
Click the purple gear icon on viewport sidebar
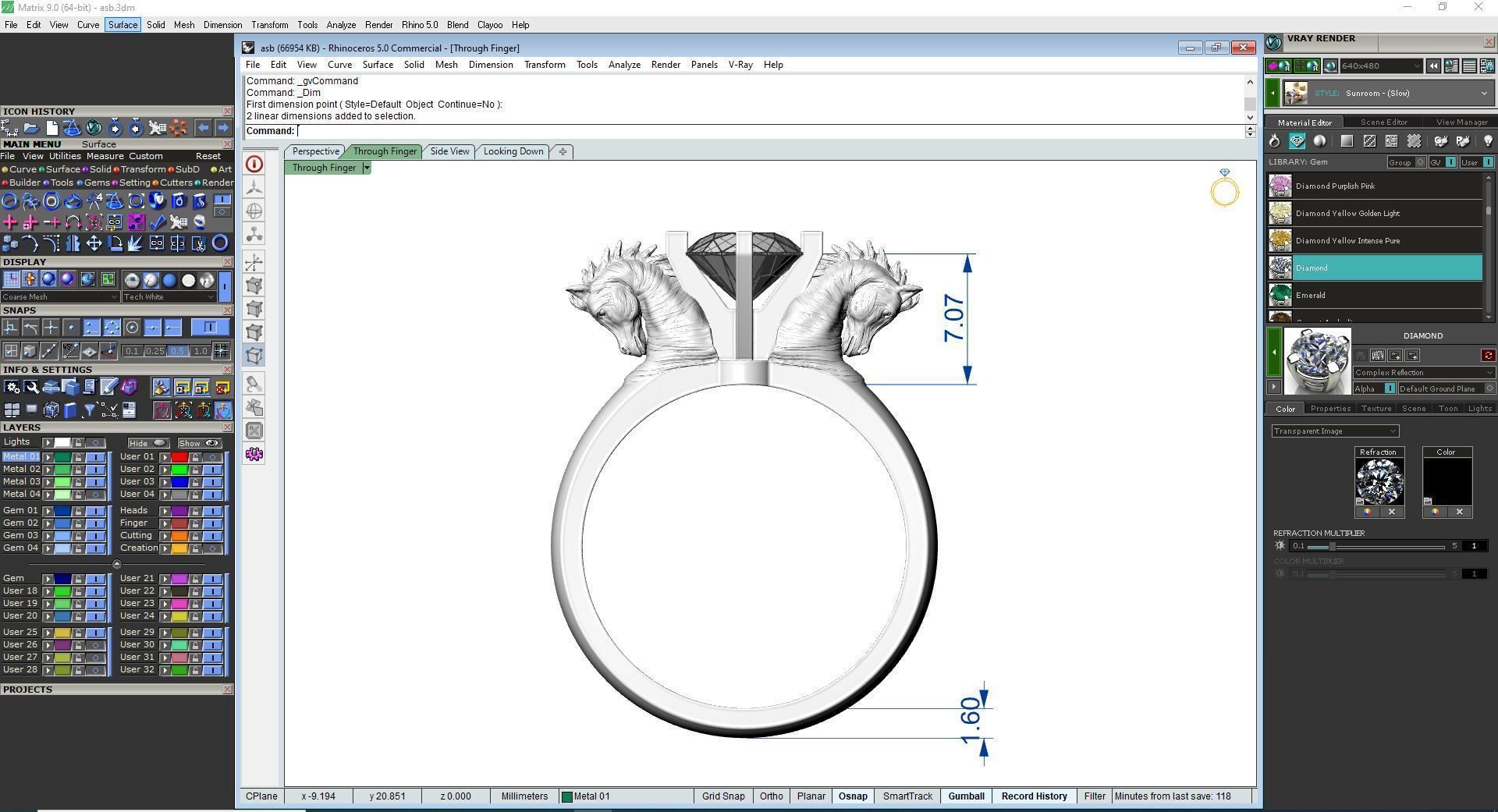click(x=254, y=455)
